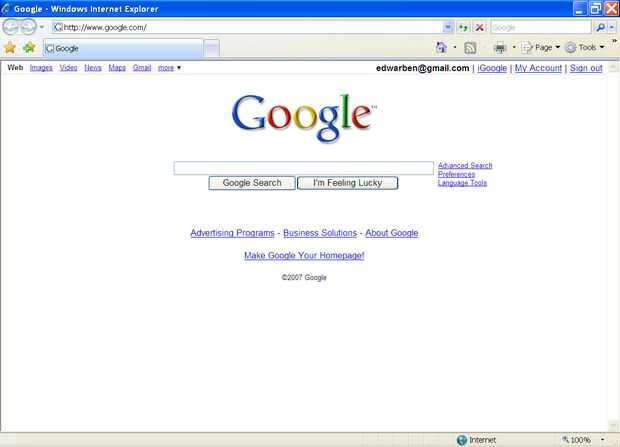Screen dimensions: 620x447
Task: Restore down the Internet Explorer window
Action: [x=595, y=8]
